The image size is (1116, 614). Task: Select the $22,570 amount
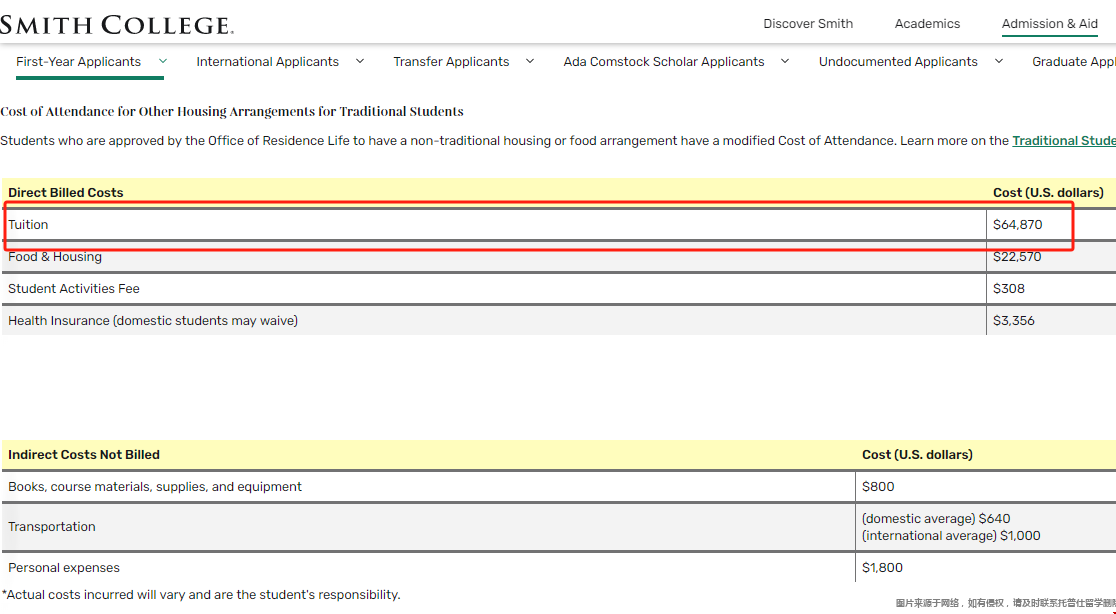1017,257
